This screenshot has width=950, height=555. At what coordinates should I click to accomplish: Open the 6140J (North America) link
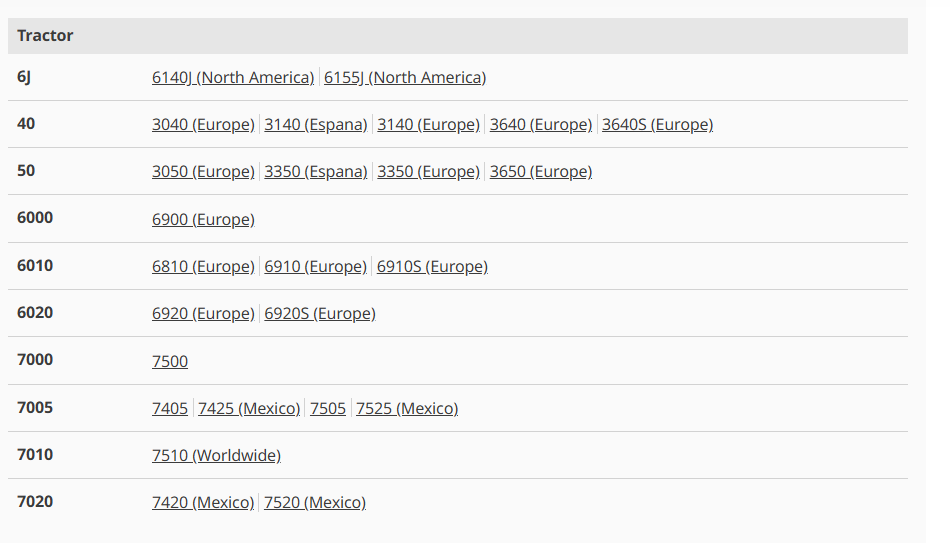click(233, 77)
